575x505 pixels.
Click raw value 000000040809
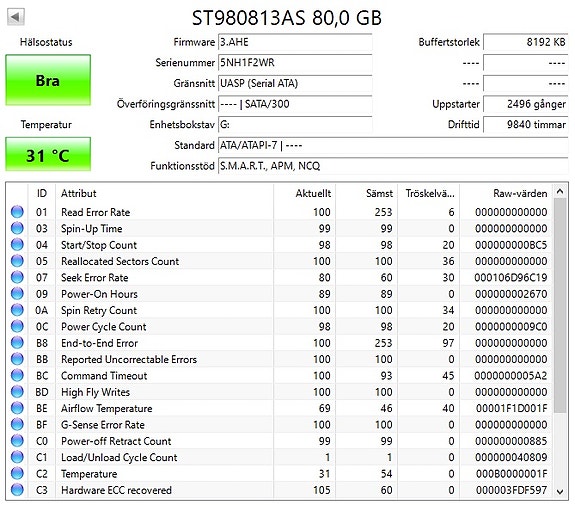click(x=511, y=458)
